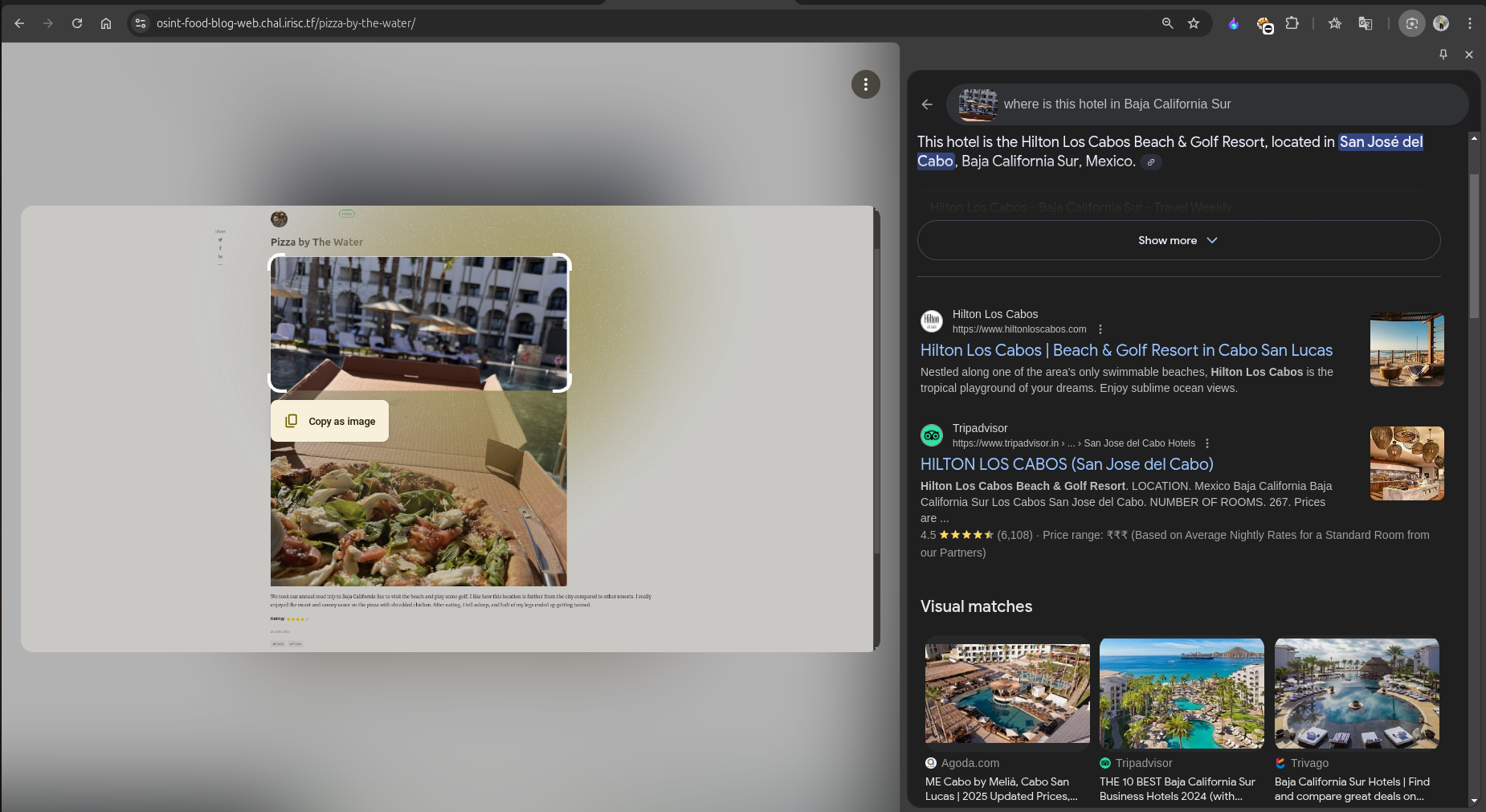Open the browser home page

(106, 23)
